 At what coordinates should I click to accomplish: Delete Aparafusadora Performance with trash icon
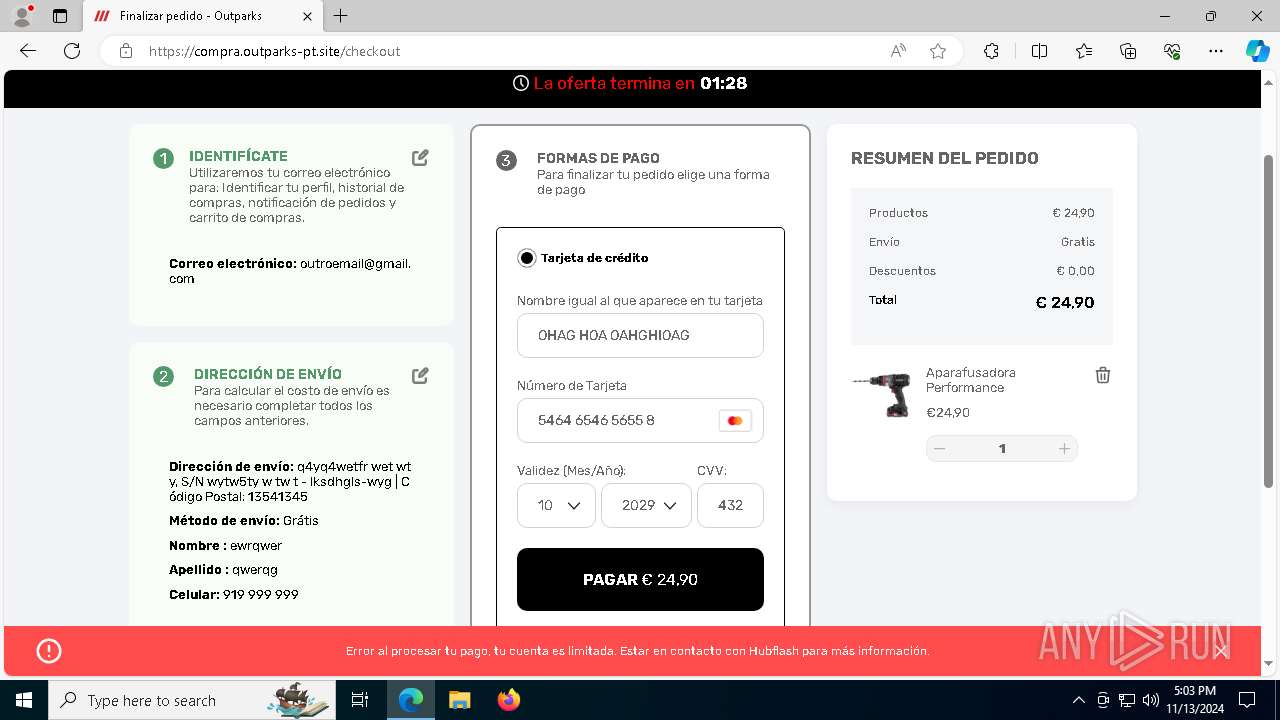(x=1102, y=375)
